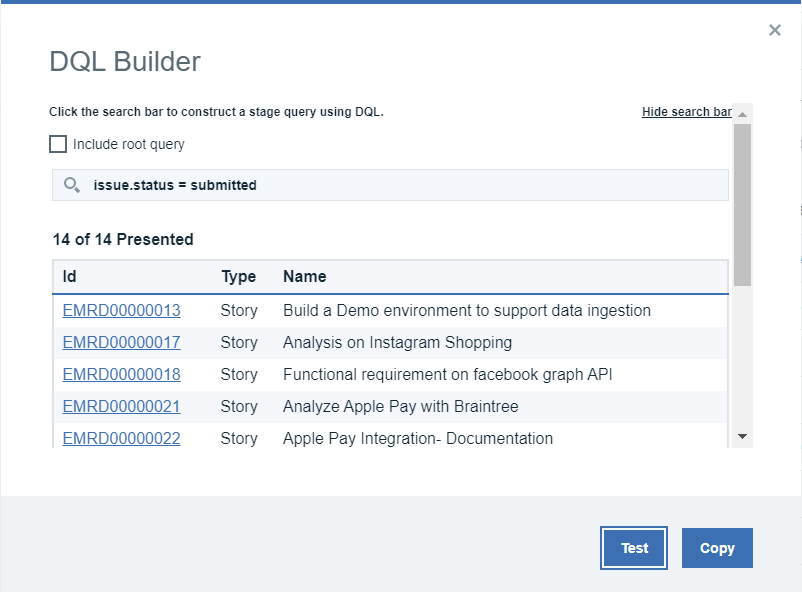
Task: Enable Include root query checkbox
Action: (58, 144)
